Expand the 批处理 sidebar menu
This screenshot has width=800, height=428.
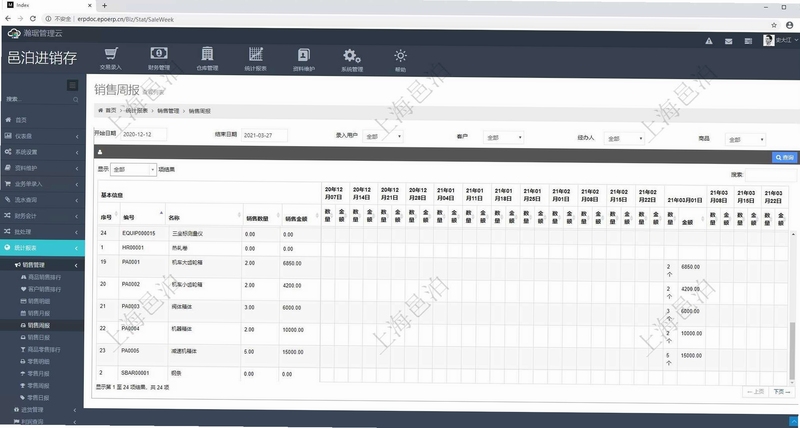[x=42, y=232]
